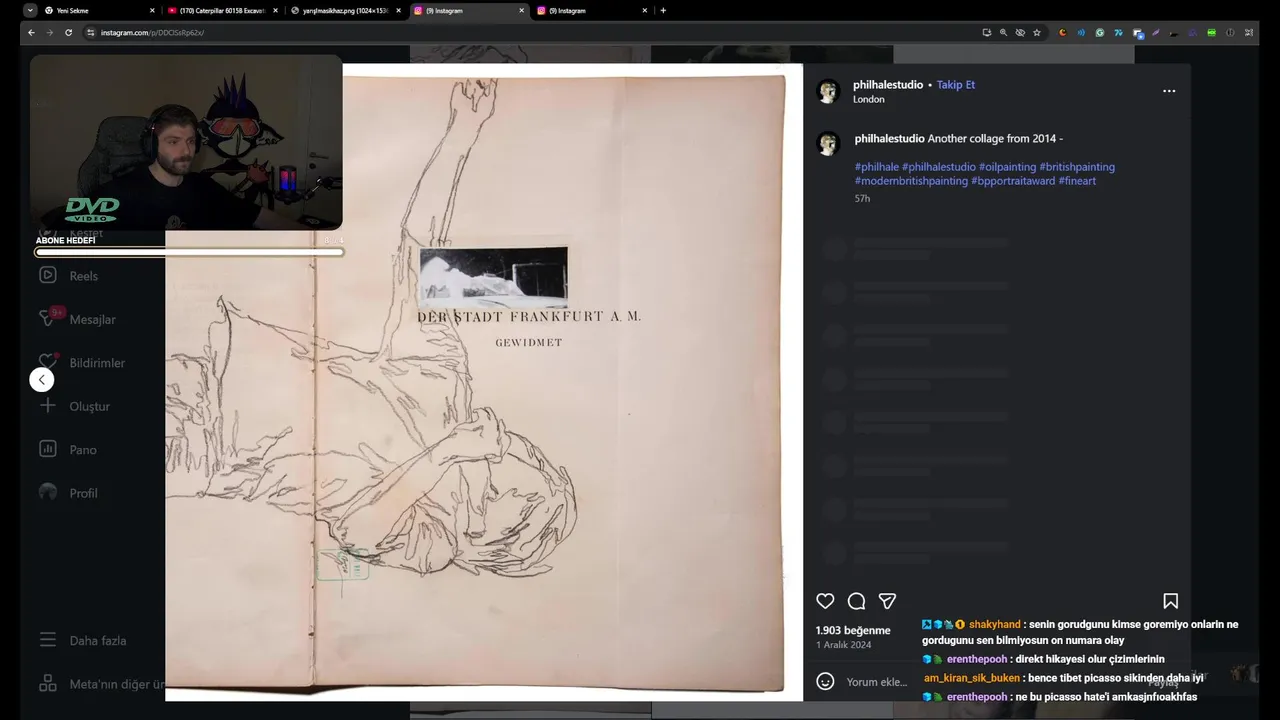Open the #fineart hashtag

point(1077,181)
